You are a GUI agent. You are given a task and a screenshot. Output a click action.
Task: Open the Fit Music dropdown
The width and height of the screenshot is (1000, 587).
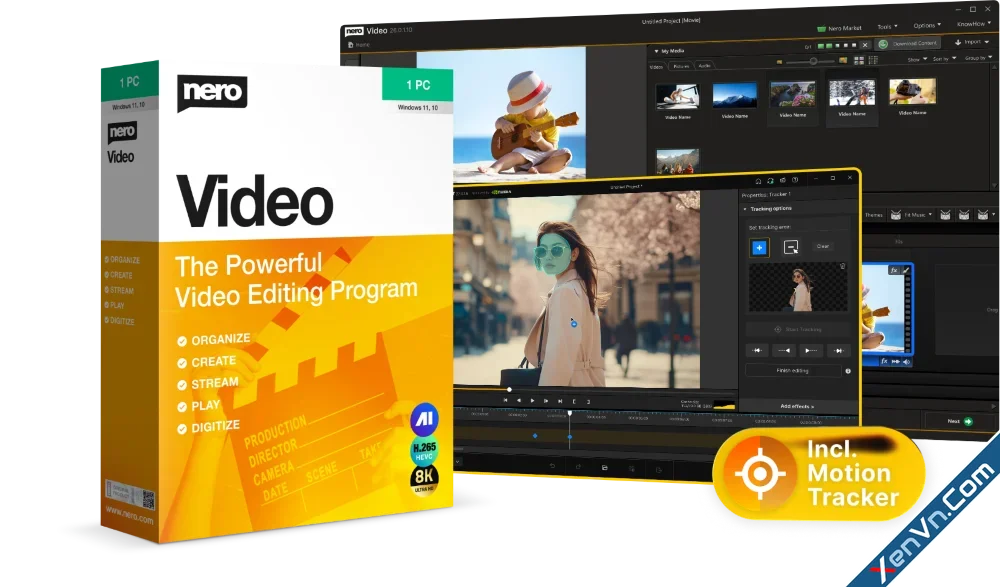click(918, 215)
